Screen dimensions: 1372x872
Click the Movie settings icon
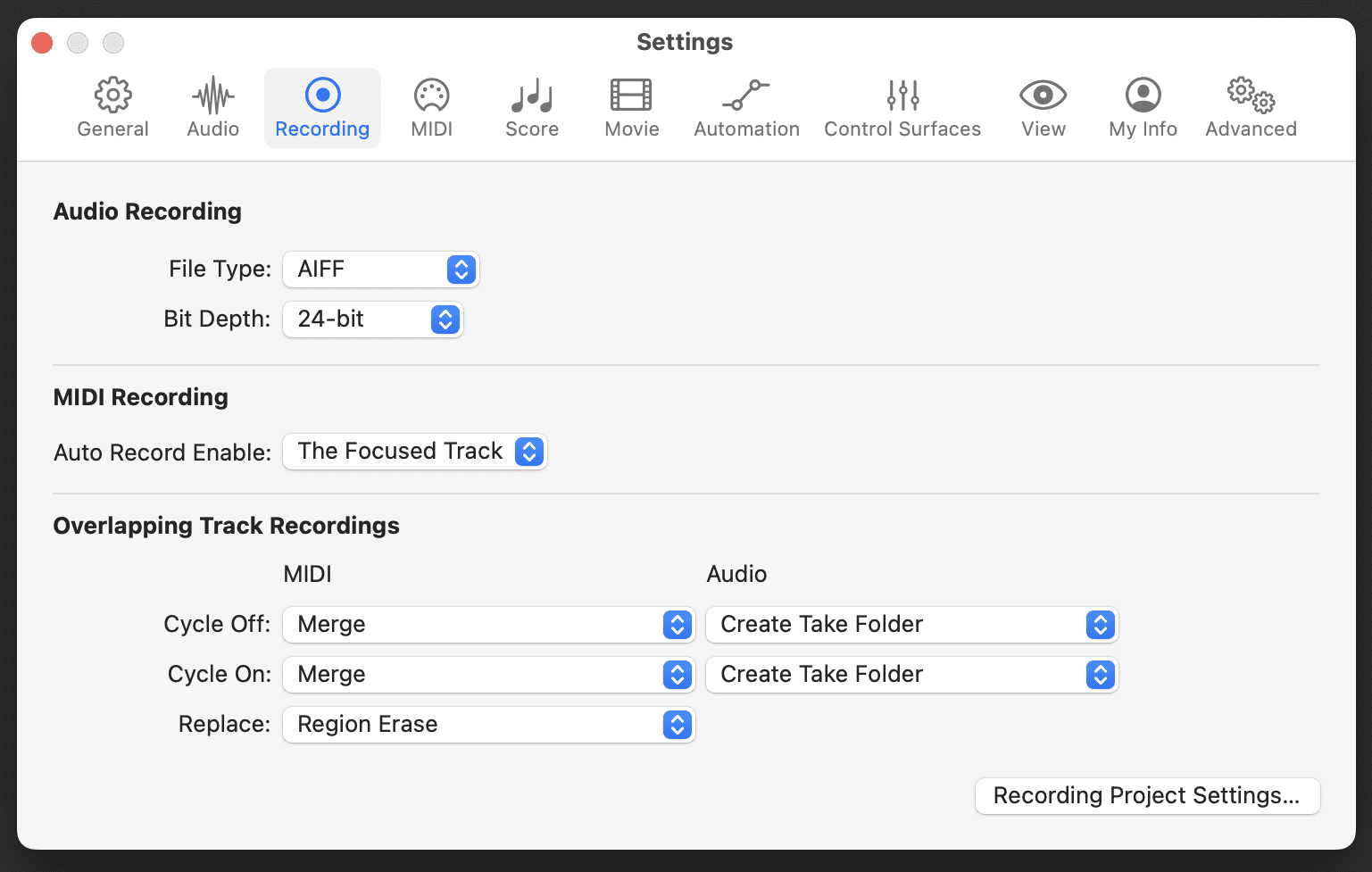[x=631, y=105]
